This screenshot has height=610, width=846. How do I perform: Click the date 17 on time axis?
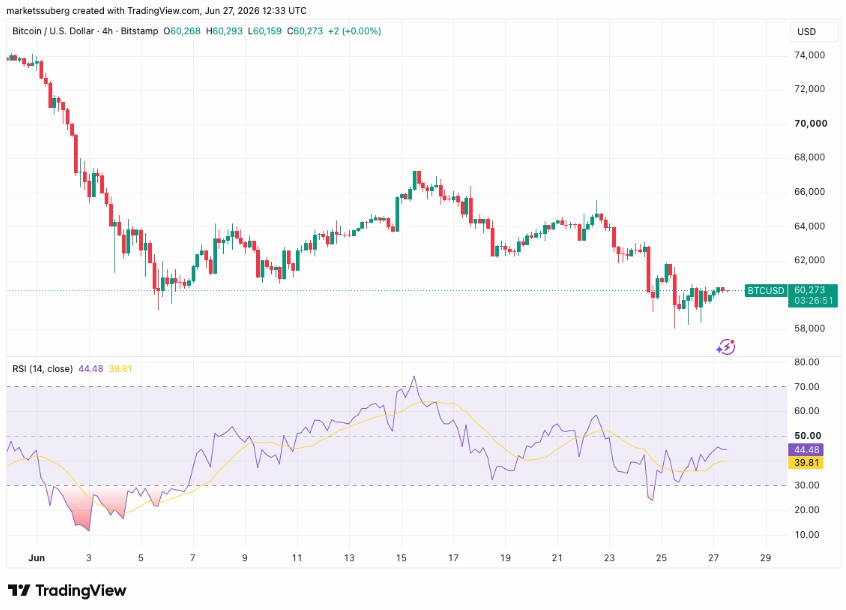(x=453, y=558)
